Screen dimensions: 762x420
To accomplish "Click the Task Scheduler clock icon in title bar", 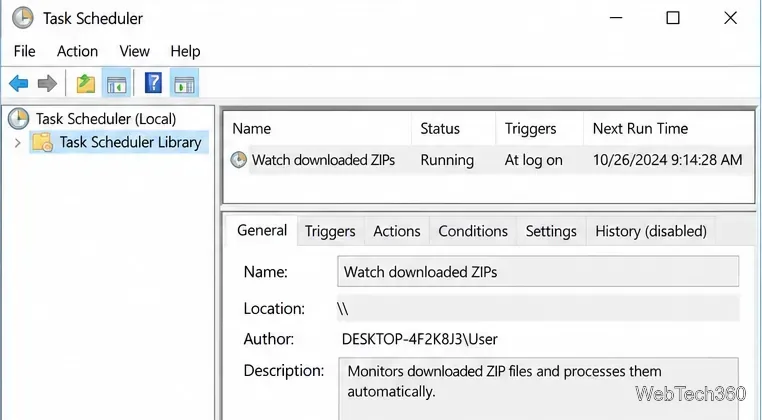I will (x=22, y=18).
